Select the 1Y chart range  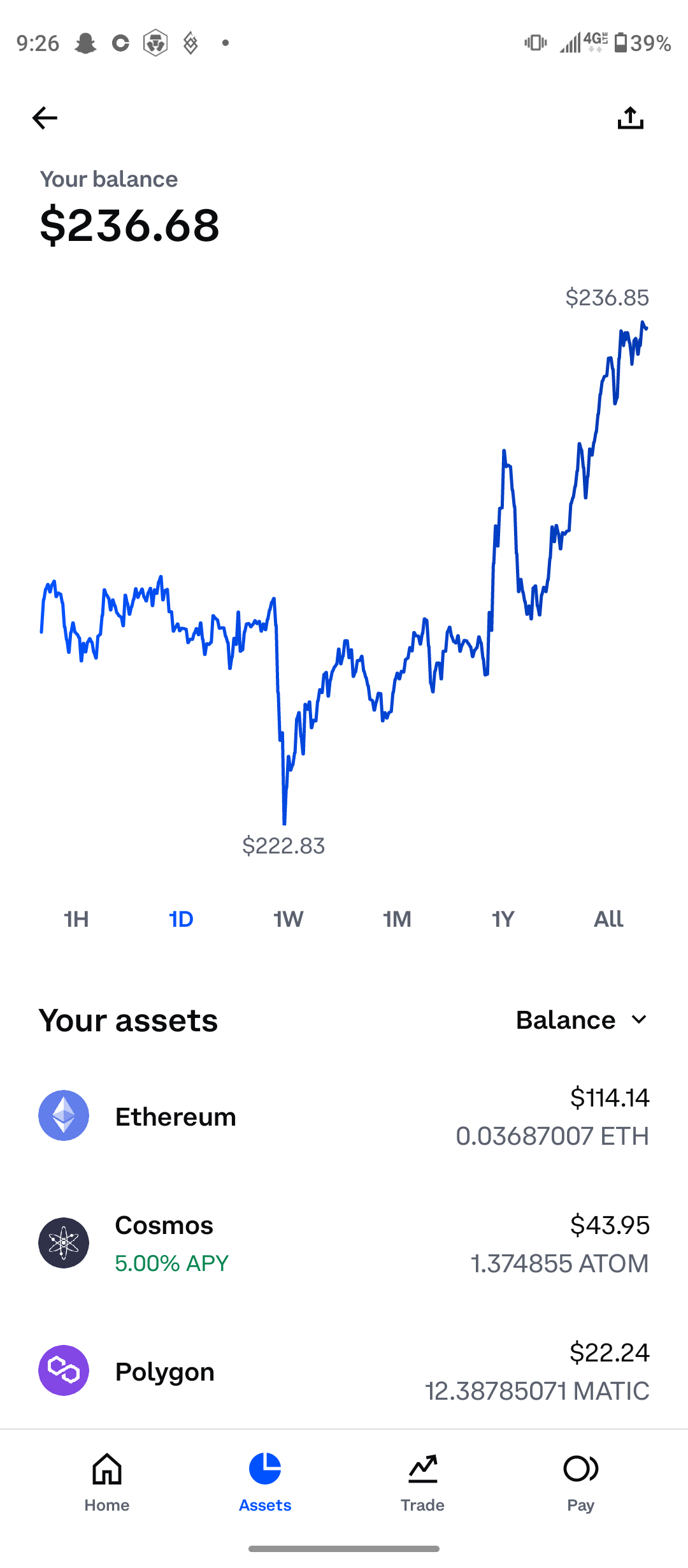click(503, 919)
